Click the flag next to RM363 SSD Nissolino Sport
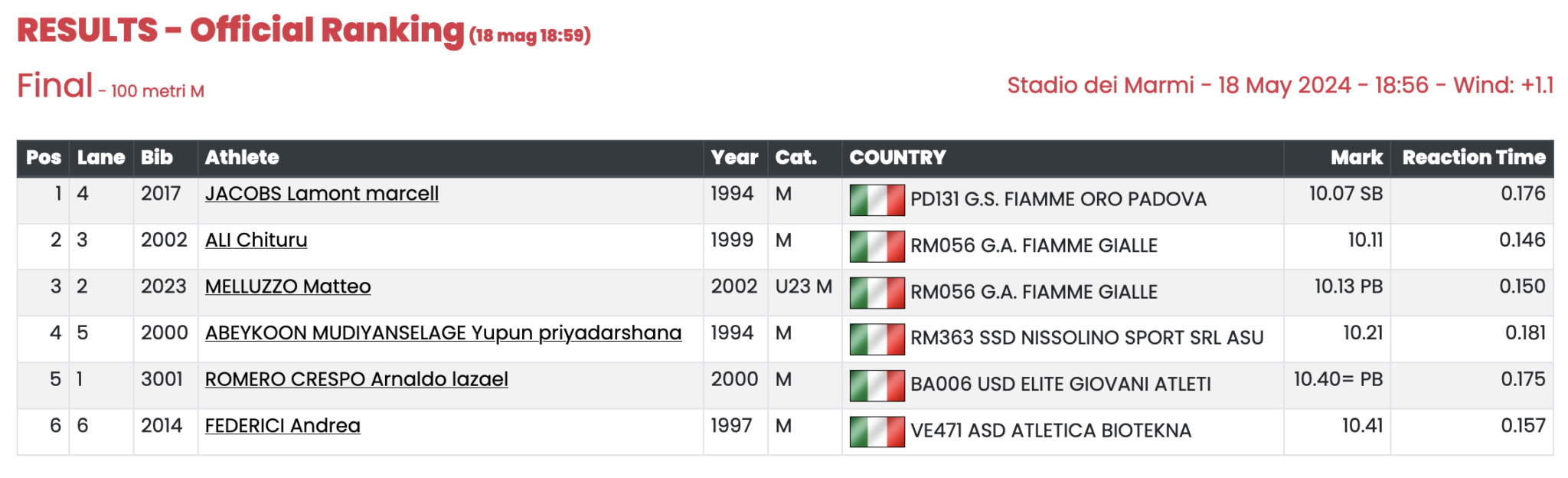The image size is (1568, 478). 877,339
